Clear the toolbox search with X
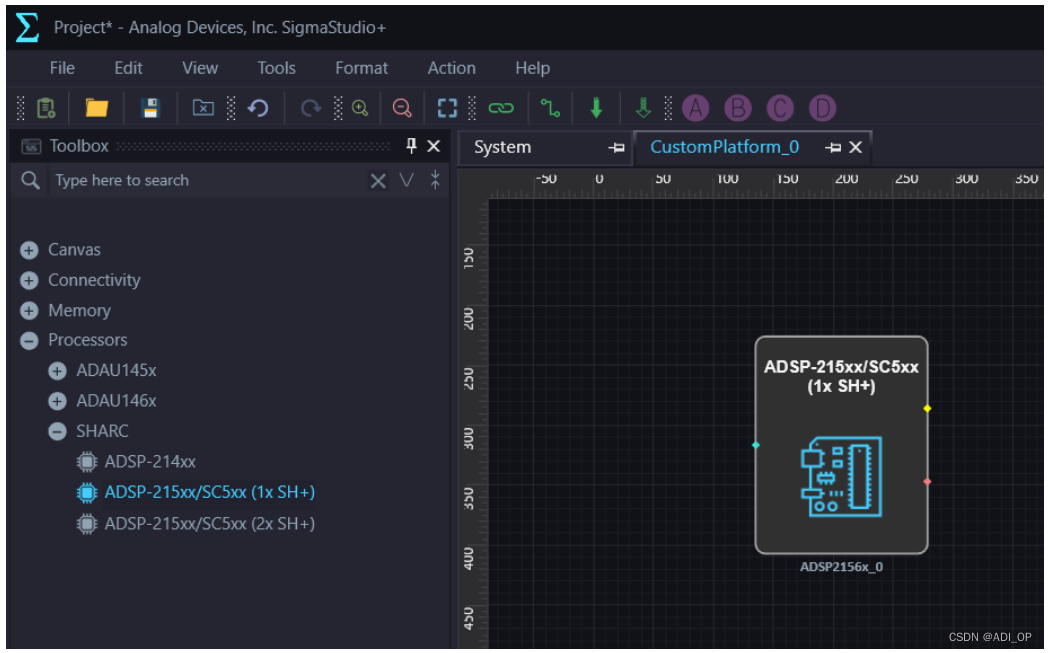This screenshot has height=653, width=1048. point(378,180)
